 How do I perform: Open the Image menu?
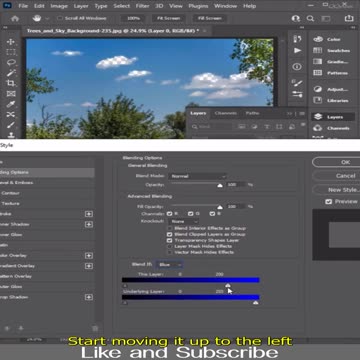58,6
